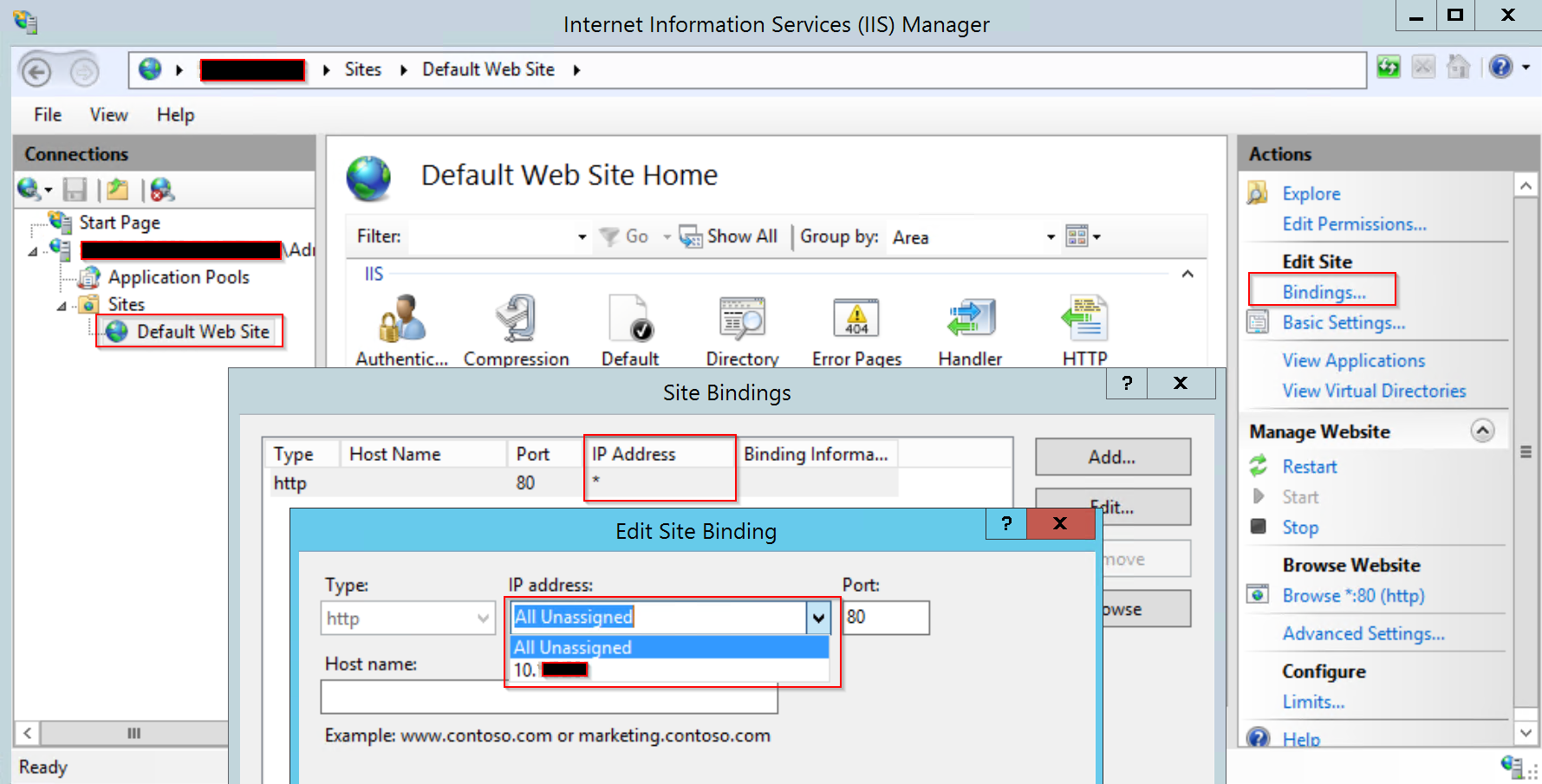Viewport: 1542px width, 784px height.
Task: Click the Actions pane scroll down arrow
Action: 1526,732
